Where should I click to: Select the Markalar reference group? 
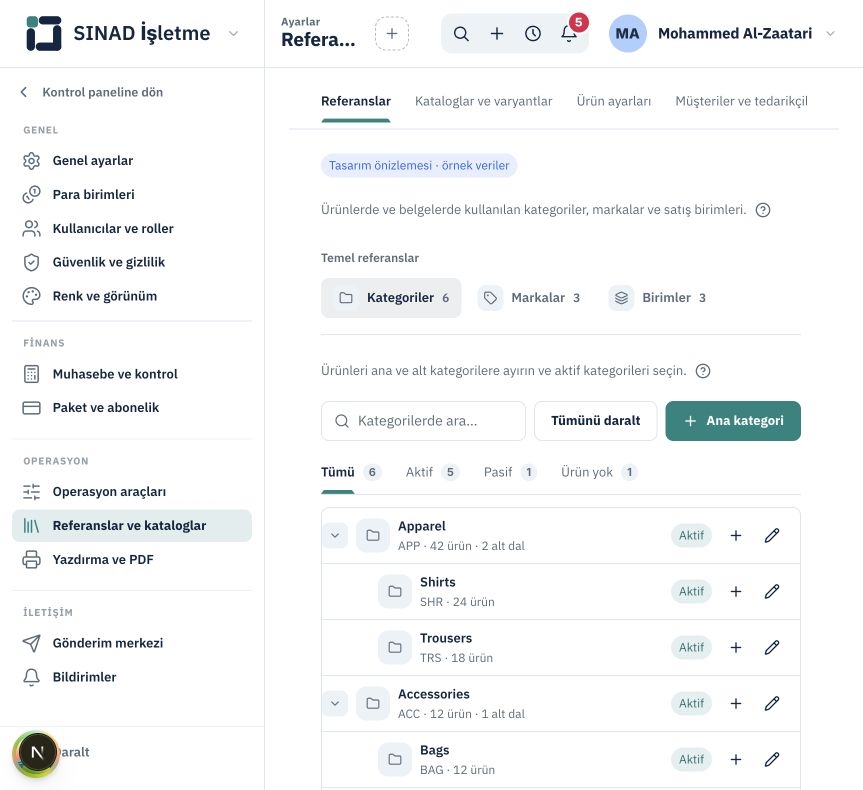point(529,298)
